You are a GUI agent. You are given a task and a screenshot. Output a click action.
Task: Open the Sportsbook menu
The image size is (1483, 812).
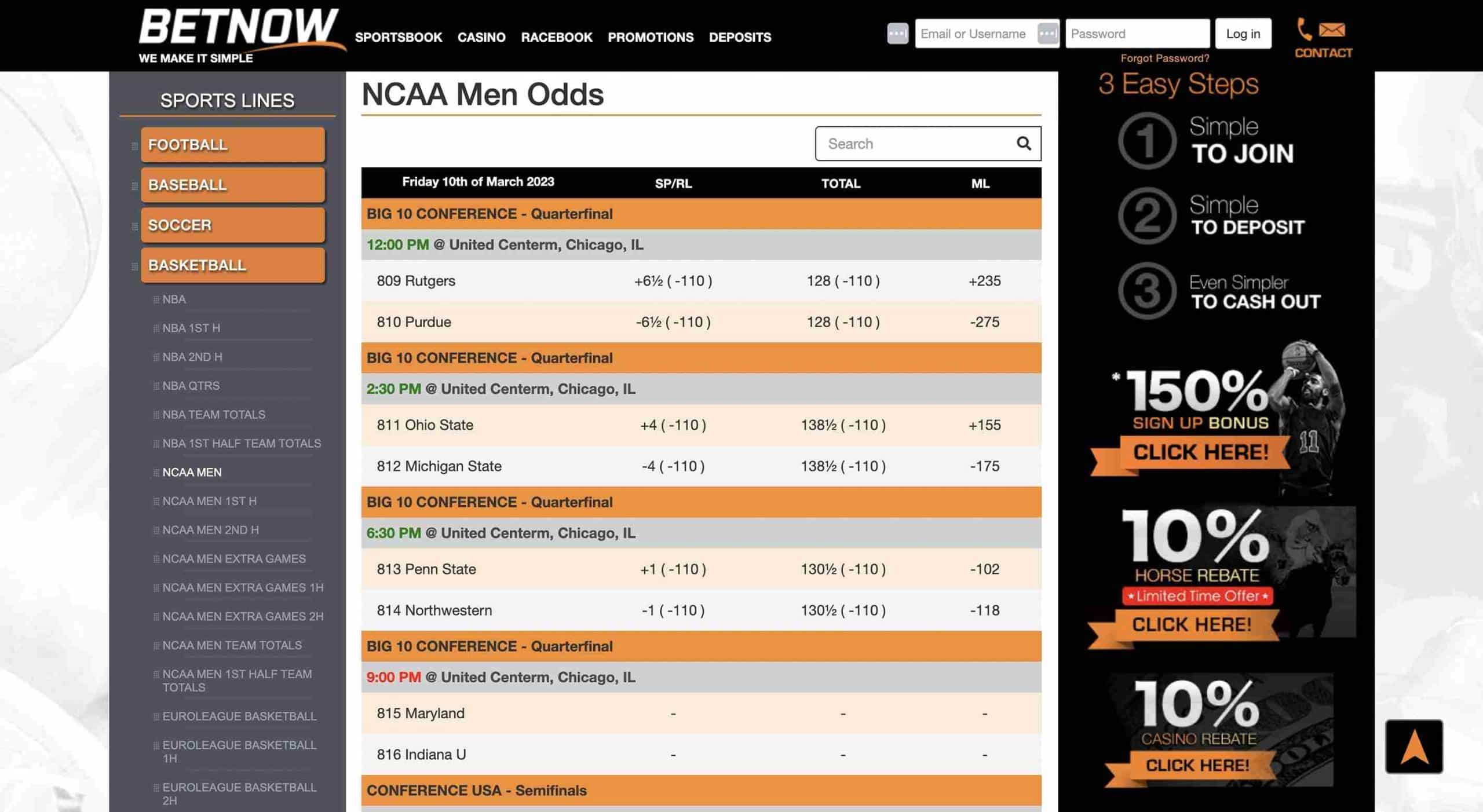coord(399,37)
